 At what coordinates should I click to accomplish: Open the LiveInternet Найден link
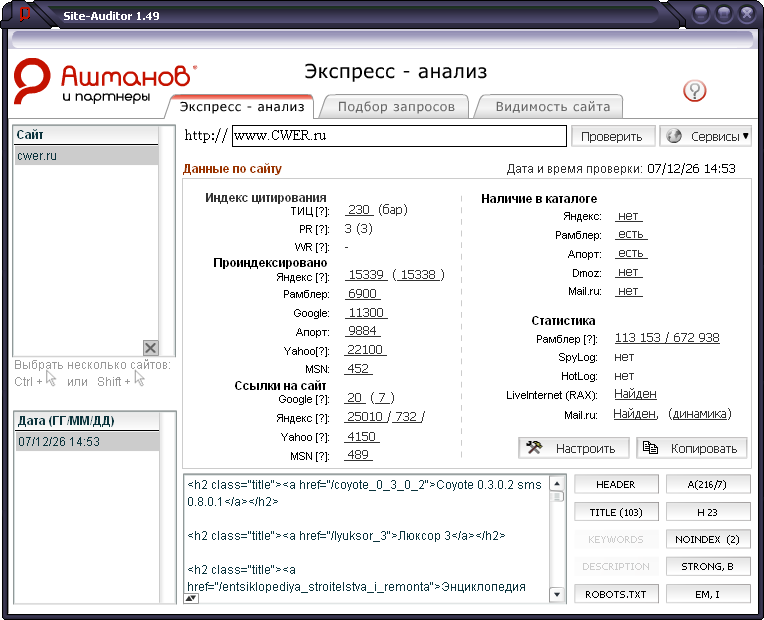coord(635,395)
